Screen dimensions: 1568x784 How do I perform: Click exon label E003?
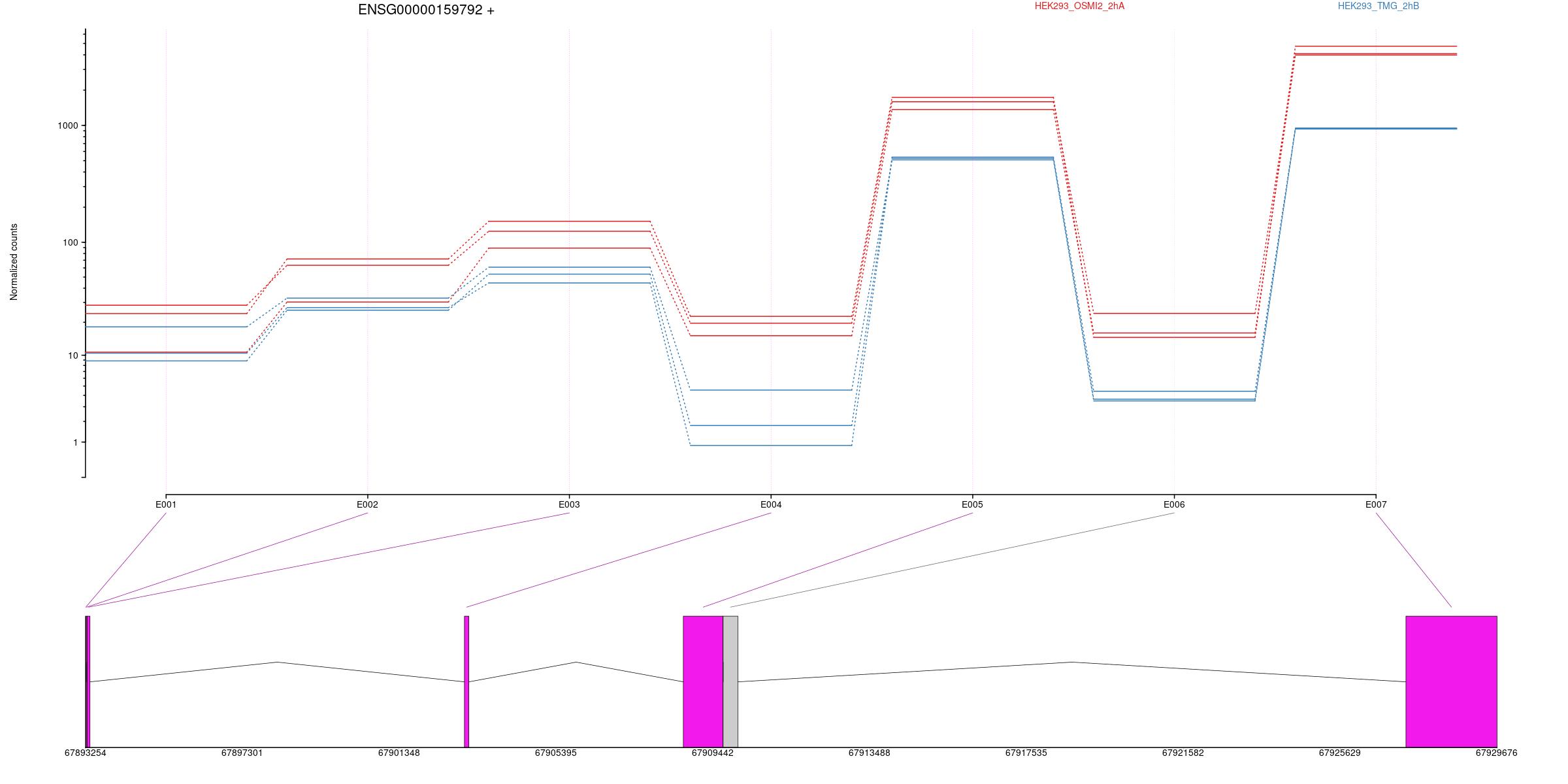click(569, 504)
